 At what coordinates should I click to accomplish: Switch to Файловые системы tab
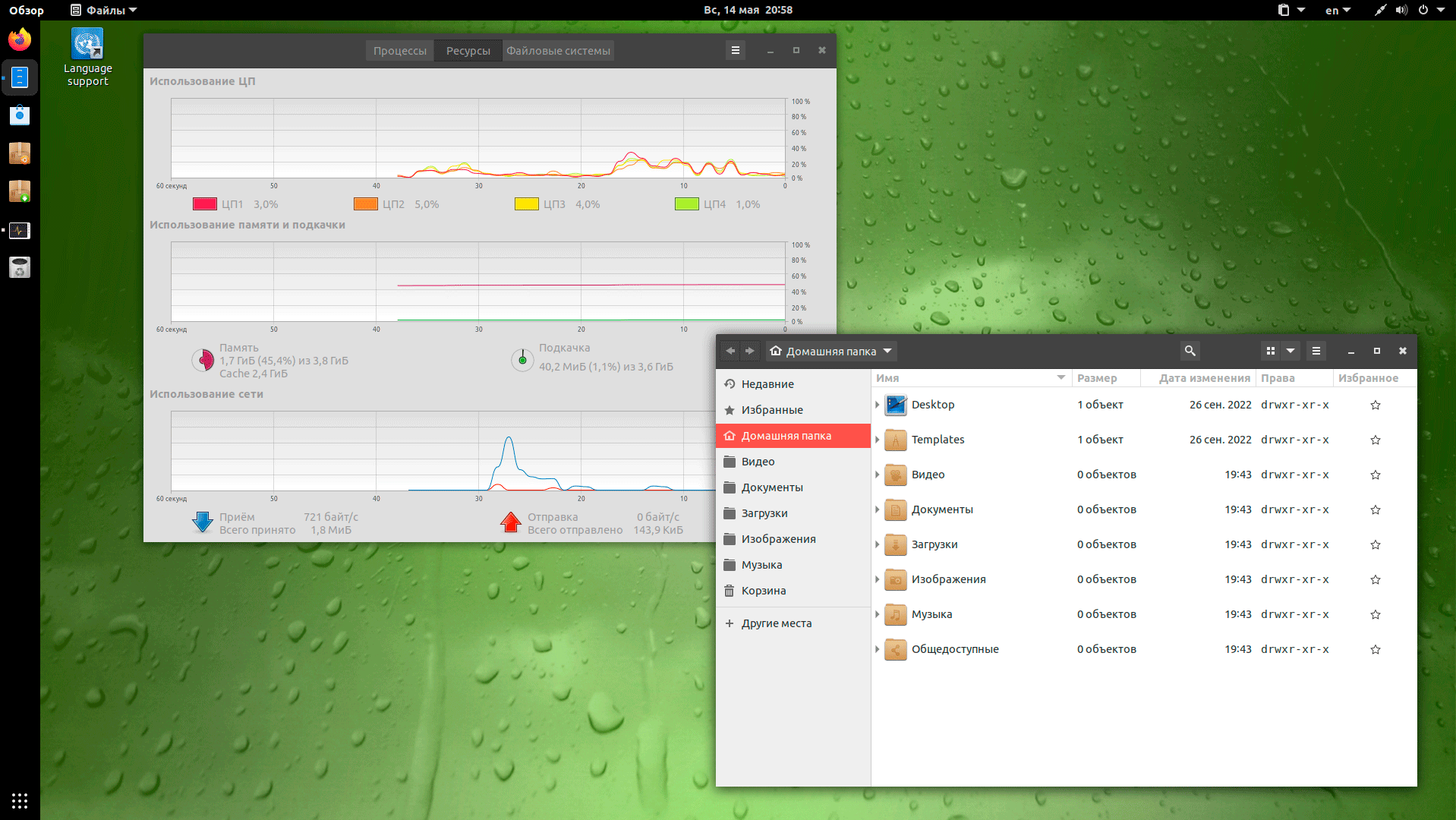tap(558, 51)
